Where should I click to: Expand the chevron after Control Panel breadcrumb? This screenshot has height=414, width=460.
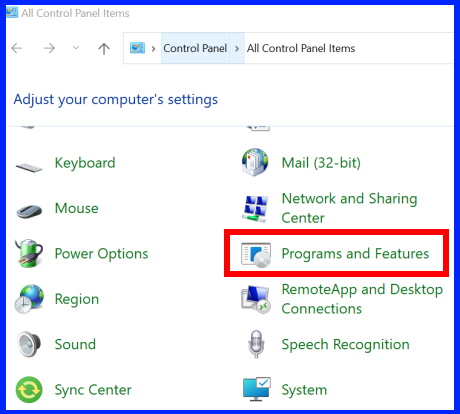[x=237, y=49]
